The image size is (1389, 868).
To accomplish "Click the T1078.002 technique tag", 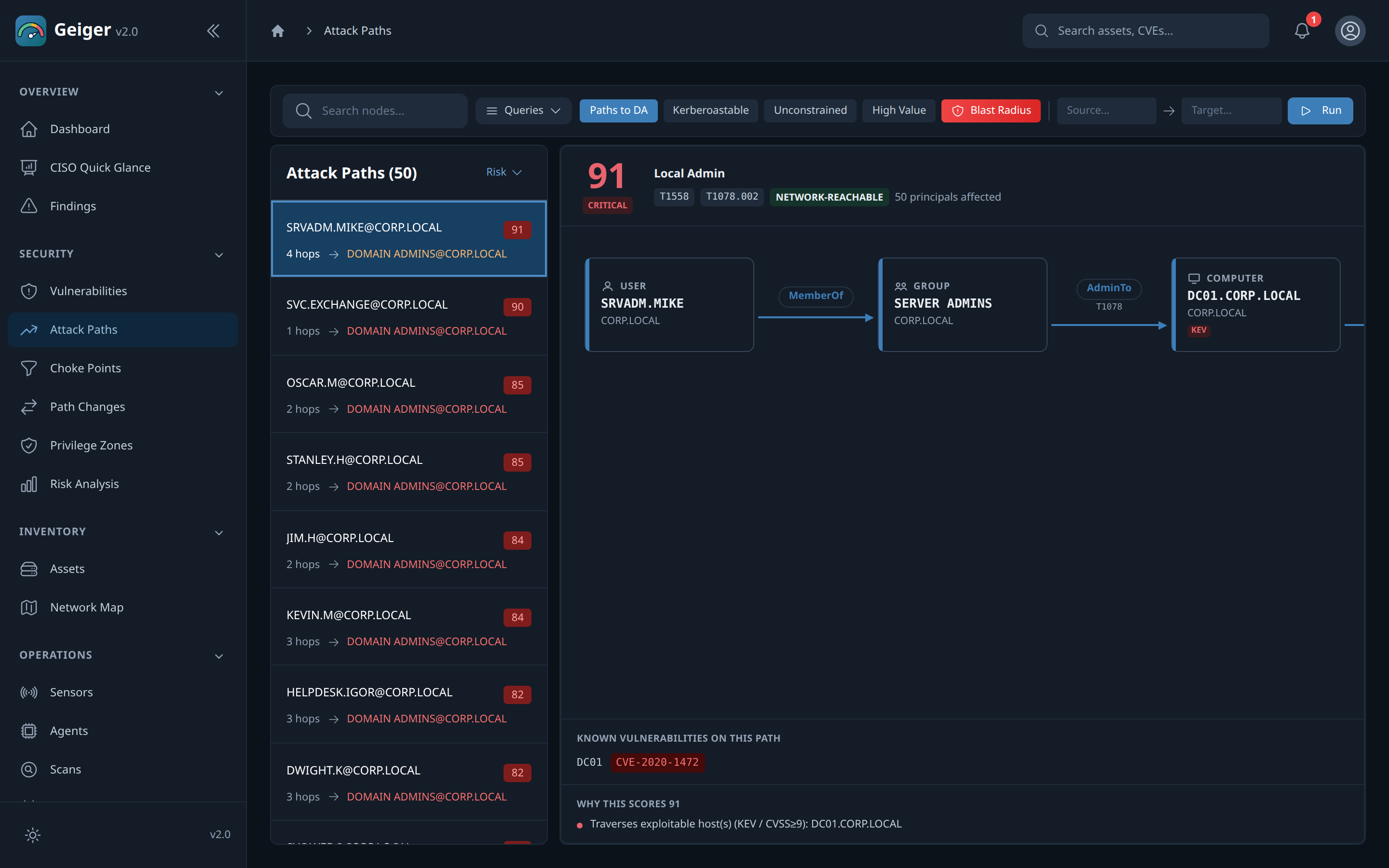I will (x=732, y=197).
